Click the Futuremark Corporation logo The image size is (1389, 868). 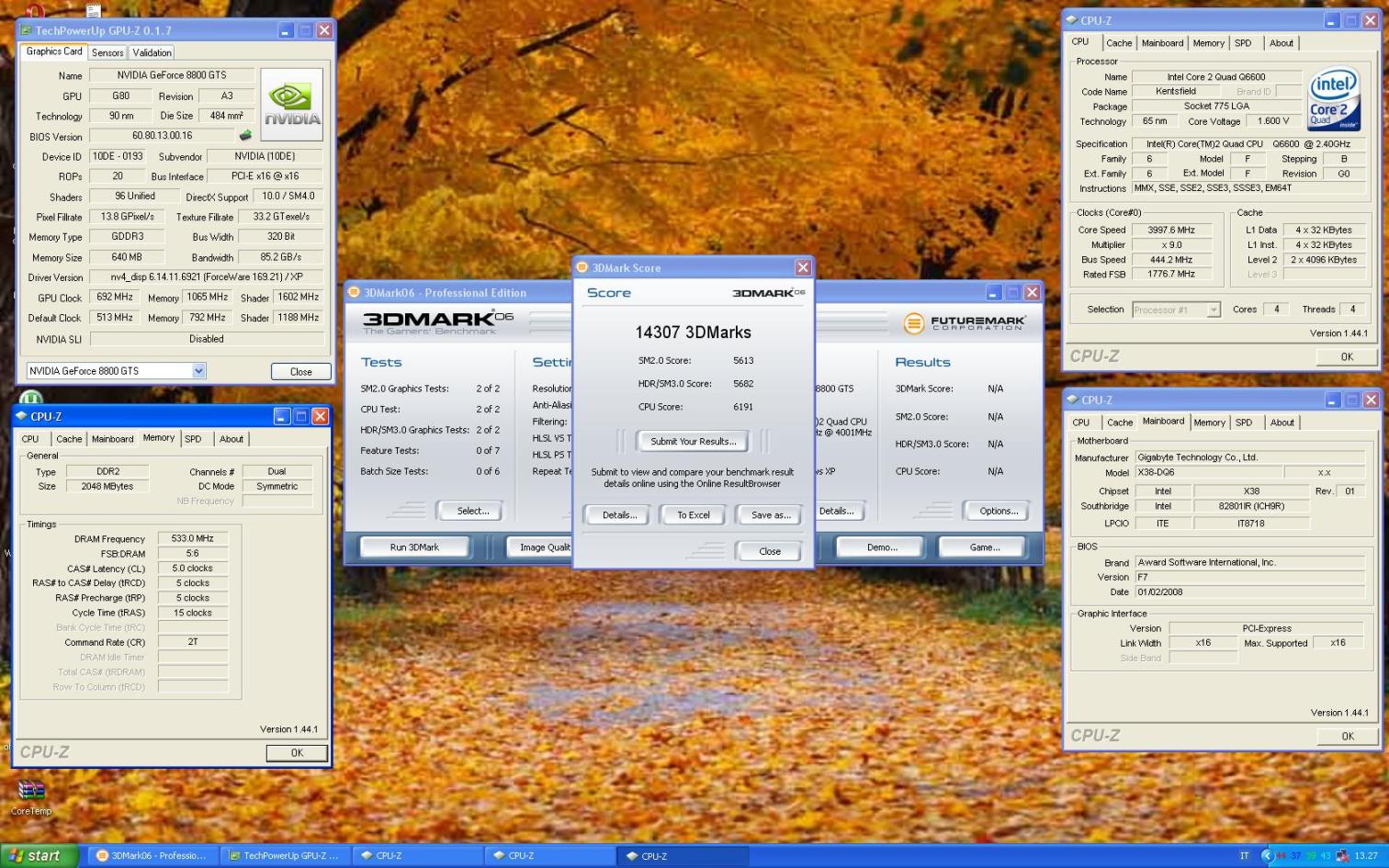[965, 323]
